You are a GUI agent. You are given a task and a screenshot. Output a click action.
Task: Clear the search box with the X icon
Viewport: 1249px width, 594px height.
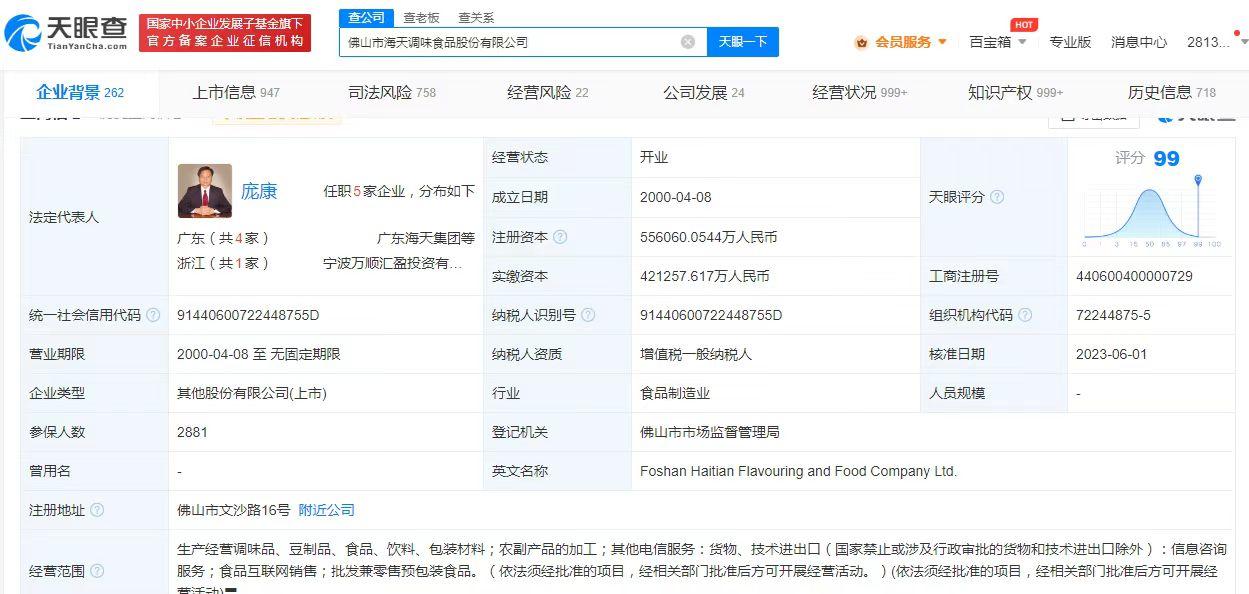point(688,42)
